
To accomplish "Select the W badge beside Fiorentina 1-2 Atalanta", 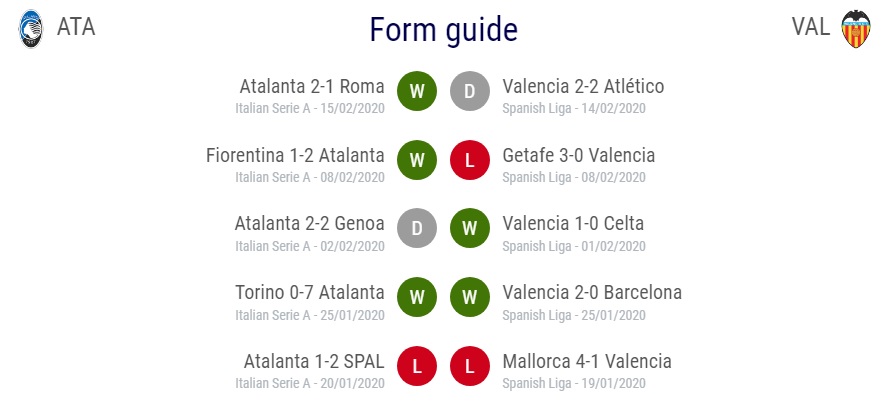I will [417, 160].
